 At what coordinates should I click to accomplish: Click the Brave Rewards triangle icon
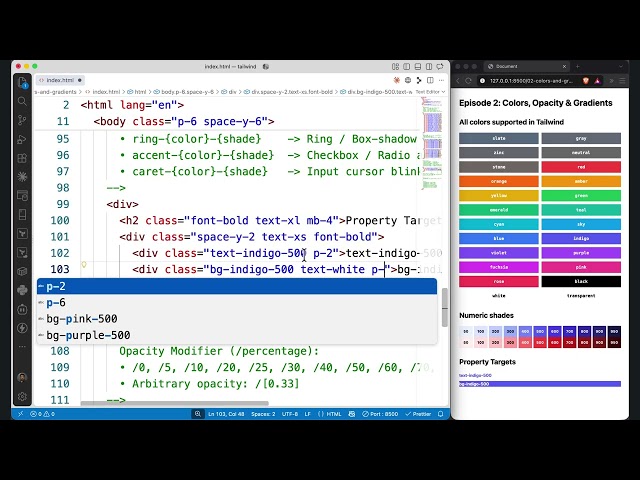[597, 81]
